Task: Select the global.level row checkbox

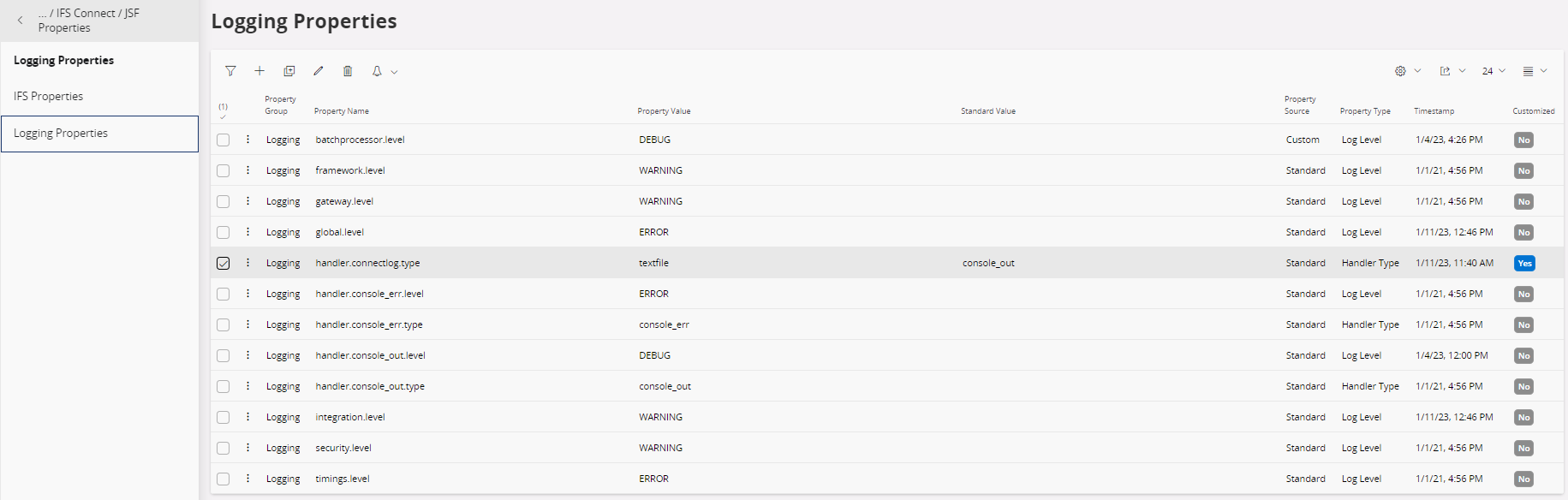Action: pyautogui.click(x=224, y=232)
